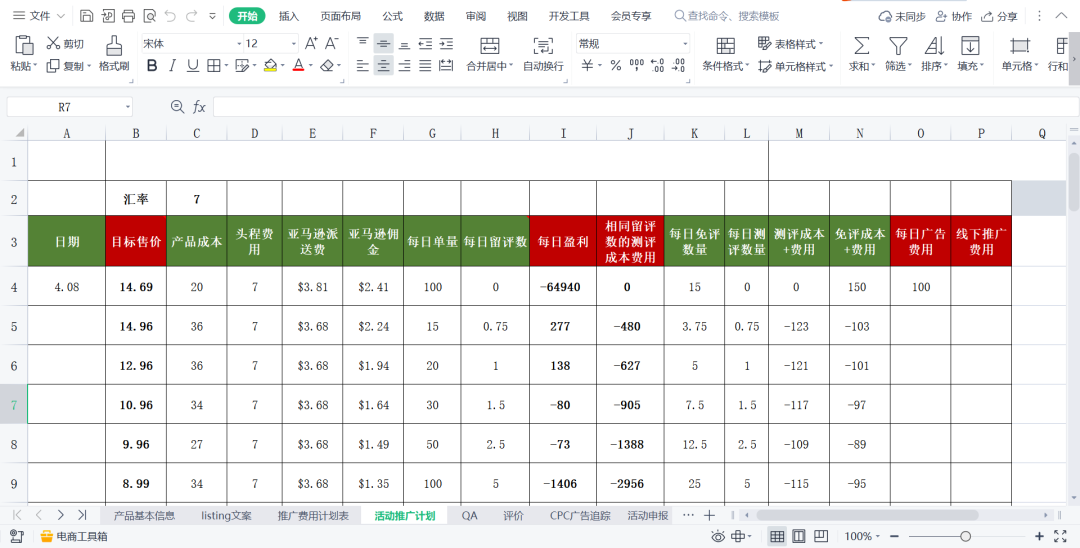Open the 推广费用计划表 sheet tab
This screenshot has height=548, width=1080.
click(x=314, y=516)
